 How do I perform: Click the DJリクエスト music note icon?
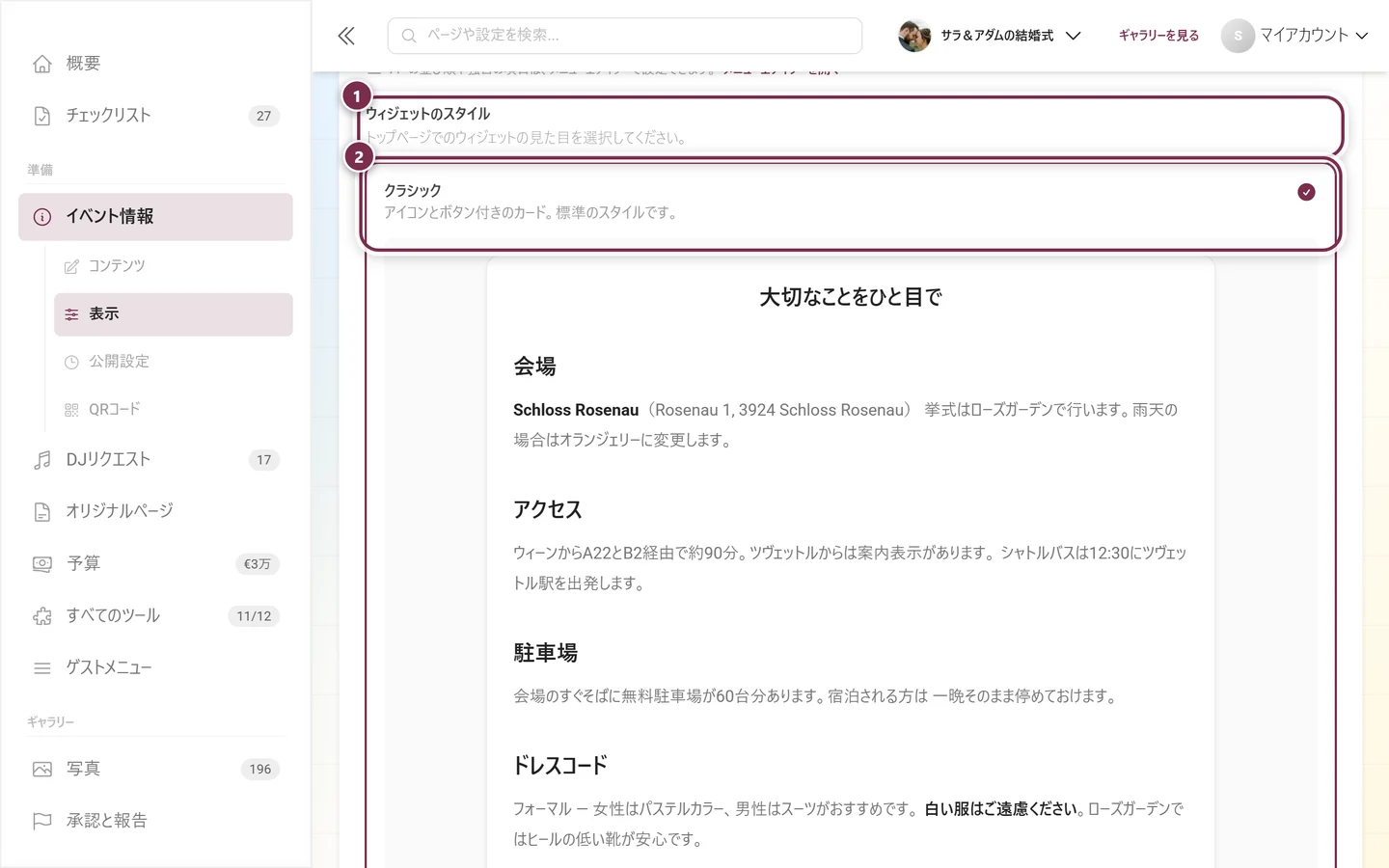coord(42,460)
